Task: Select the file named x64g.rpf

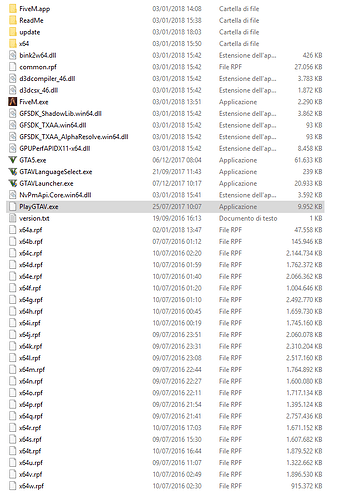Action: point(31,300)
